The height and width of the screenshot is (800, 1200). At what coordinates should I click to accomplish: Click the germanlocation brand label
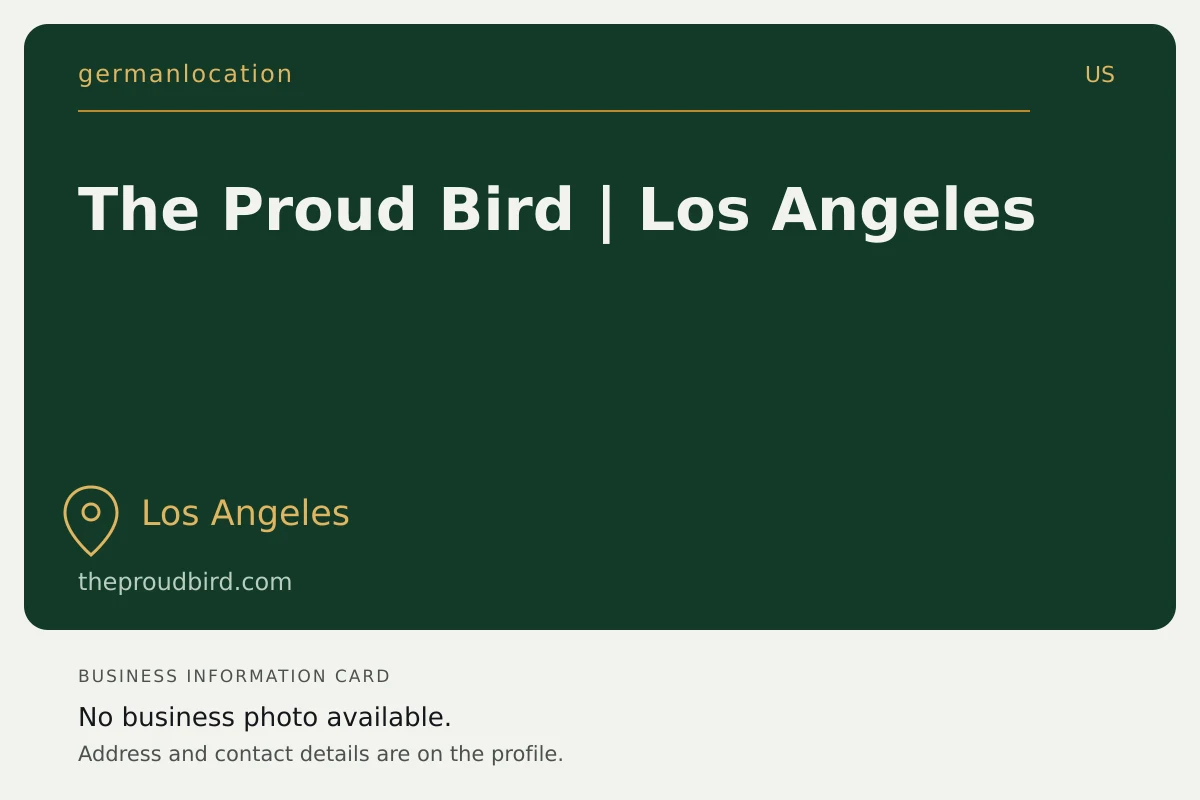185,74
